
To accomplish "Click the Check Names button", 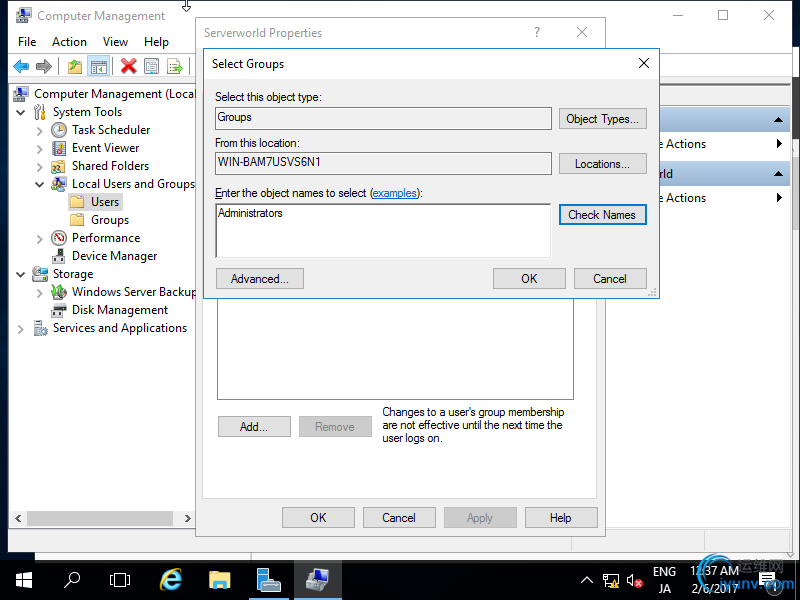I will click(603, 215).
